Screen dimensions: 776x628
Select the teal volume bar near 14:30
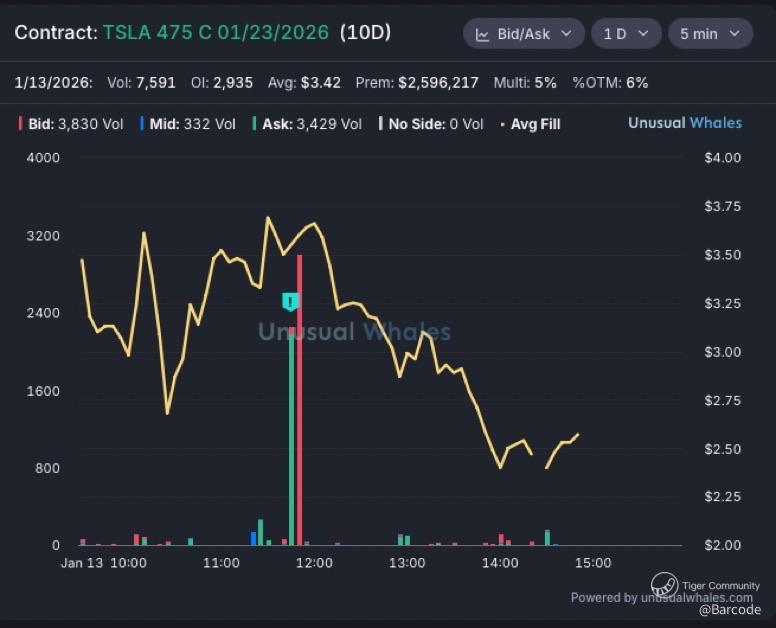click(x=547, y=538)
